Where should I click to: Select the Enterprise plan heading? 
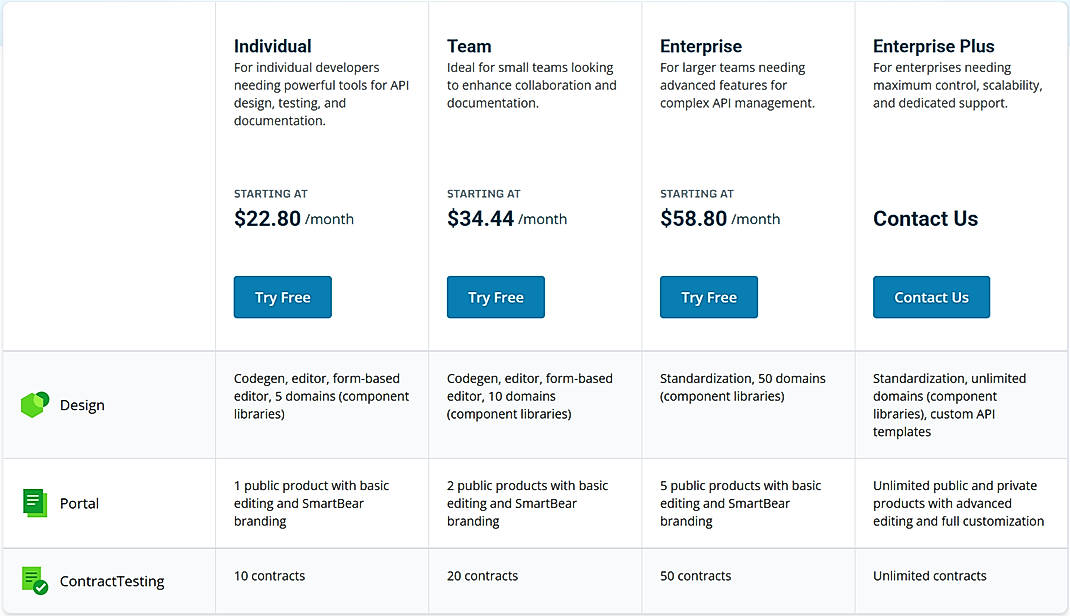(700, 46)
